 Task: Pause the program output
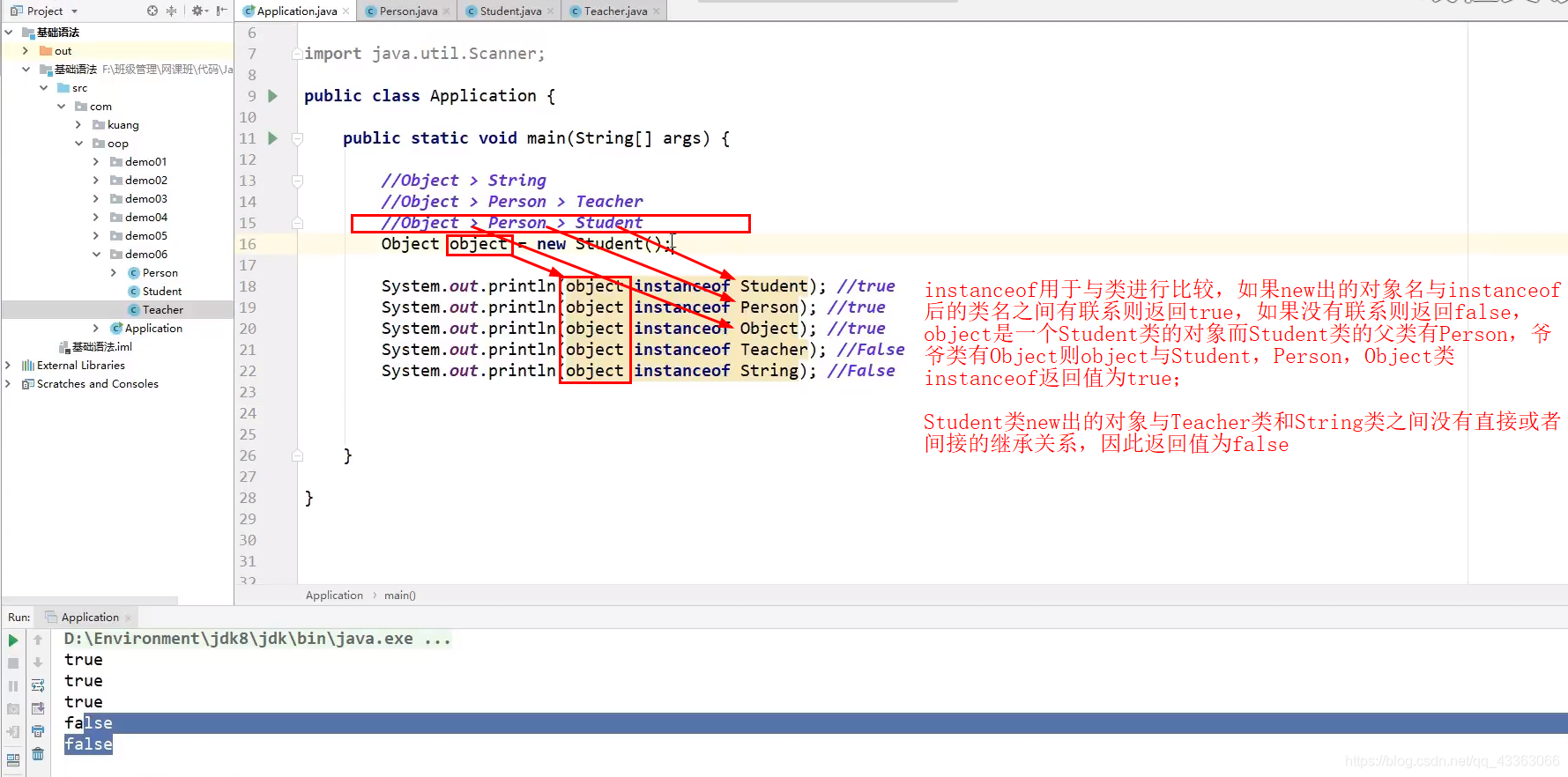click(13, 686)
